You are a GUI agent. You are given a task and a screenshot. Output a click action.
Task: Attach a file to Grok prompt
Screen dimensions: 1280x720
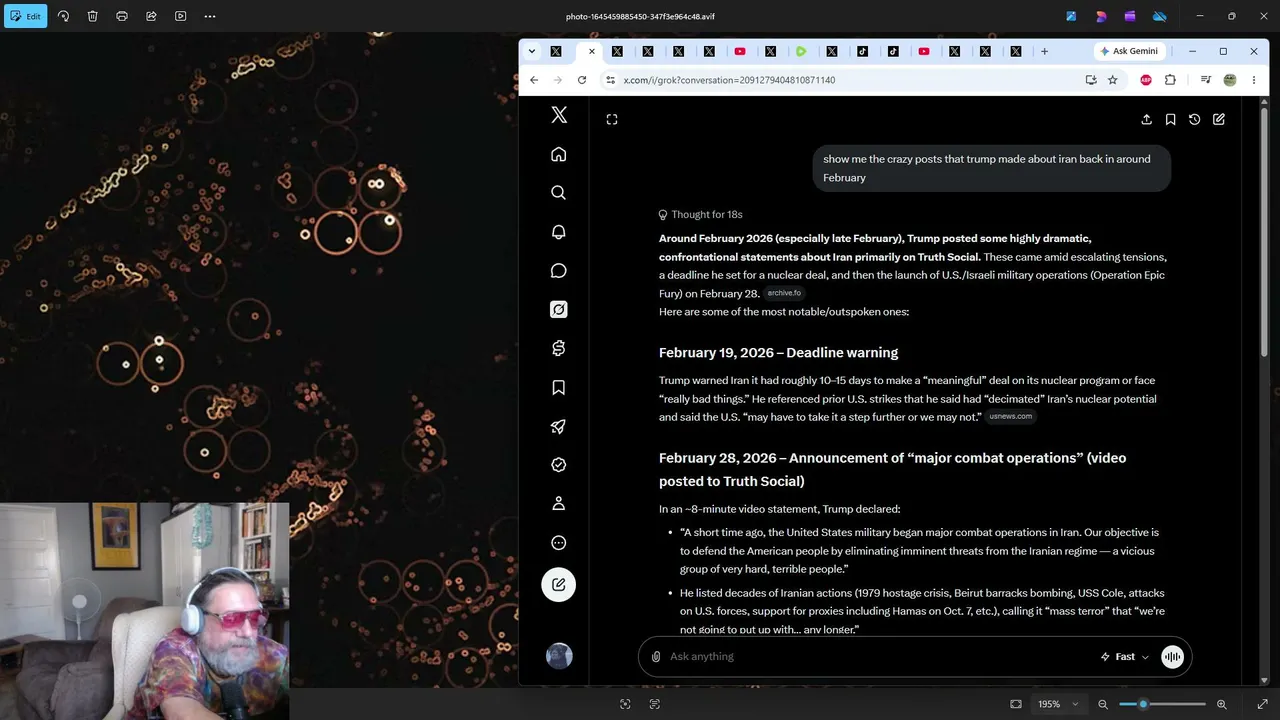tap(656, 657)
